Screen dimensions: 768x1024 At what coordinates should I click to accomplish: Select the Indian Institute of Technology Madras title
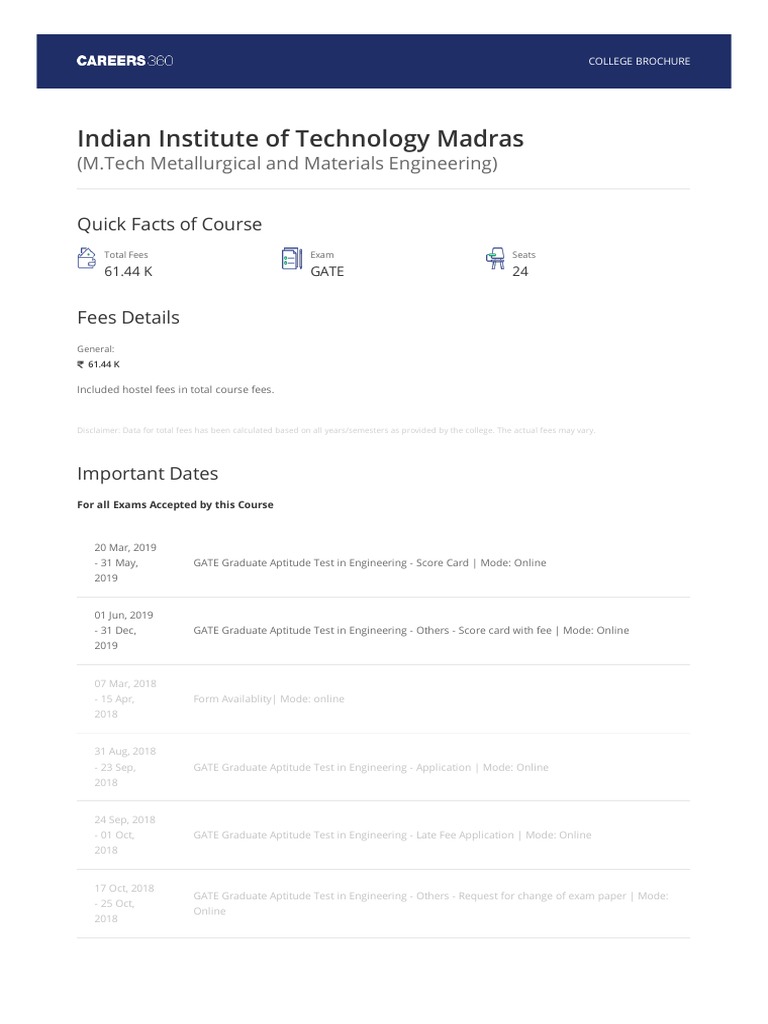click(x=300, y=137)
